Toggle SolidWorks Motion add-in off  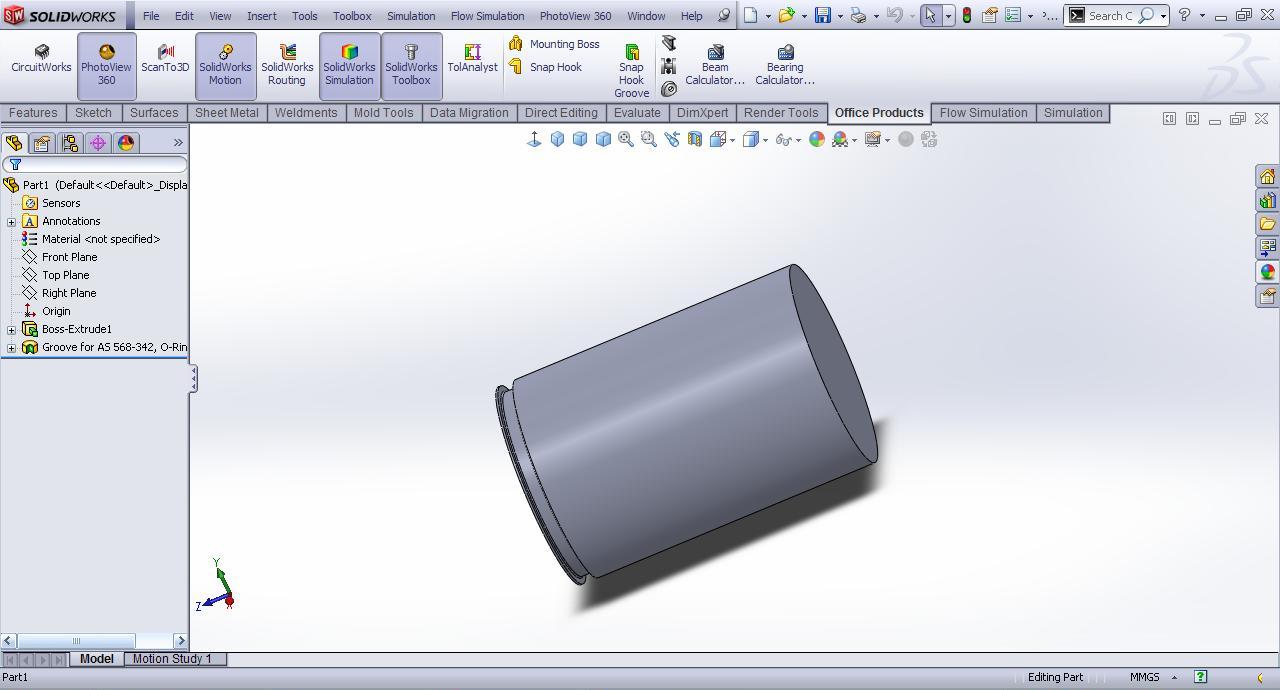pos(225,60)
